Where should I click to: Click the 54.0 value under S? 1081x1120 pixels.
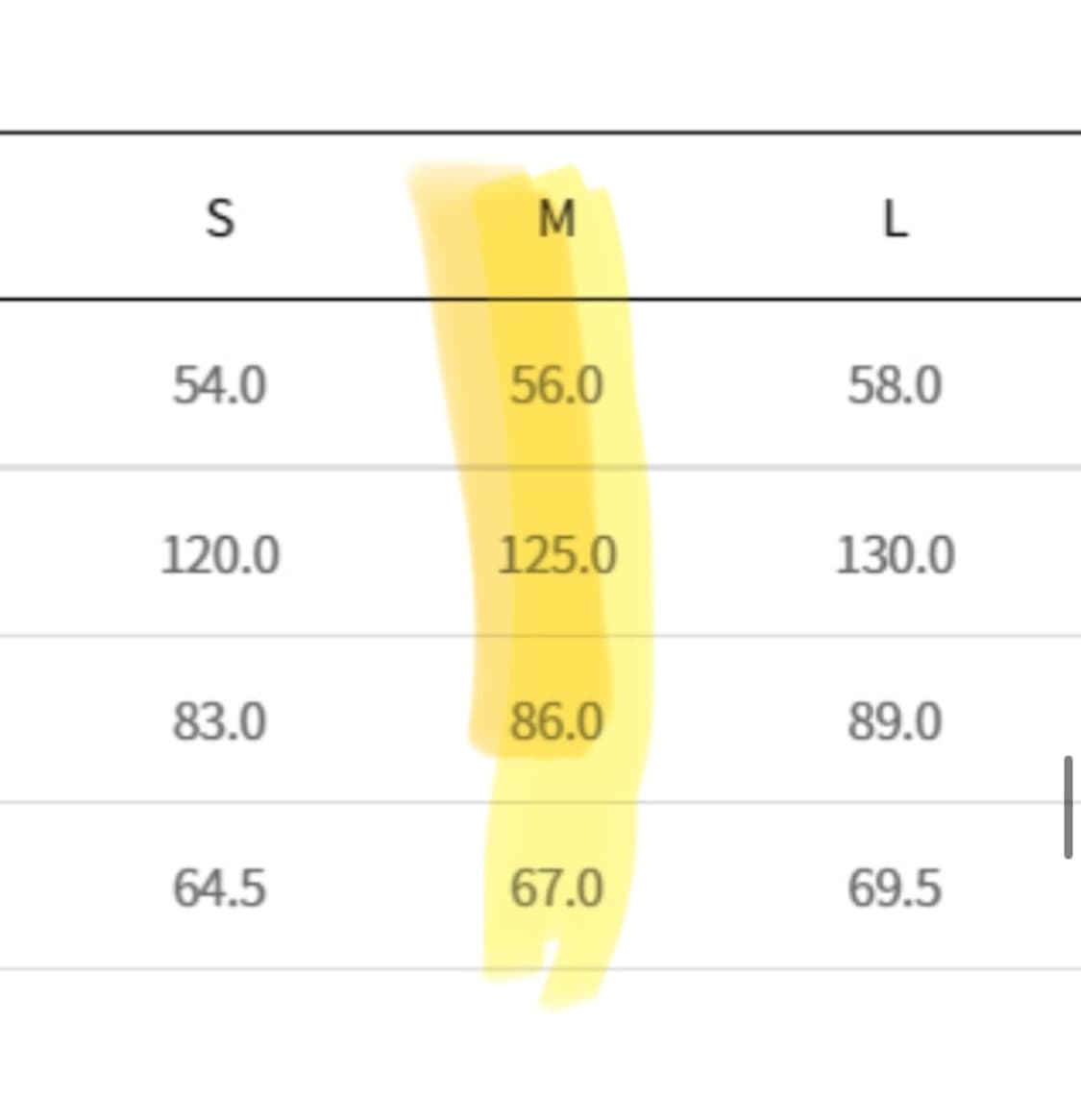click(x=219, y=386)
